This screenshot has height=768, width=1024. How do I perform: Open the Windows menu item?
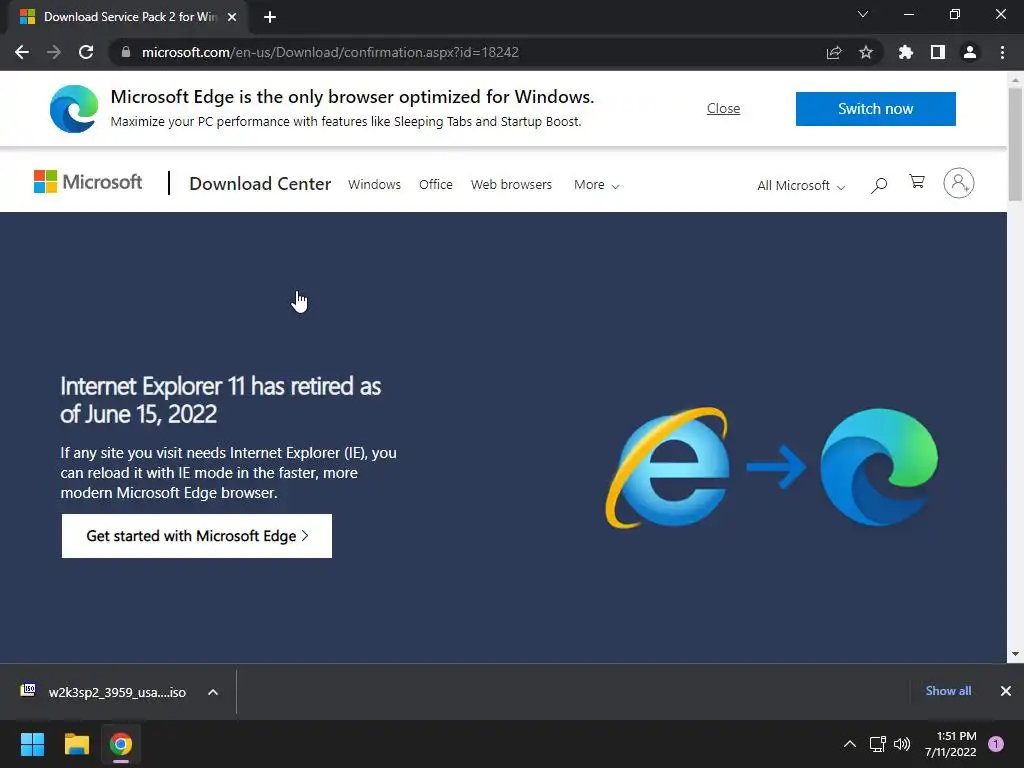[374, 185]
